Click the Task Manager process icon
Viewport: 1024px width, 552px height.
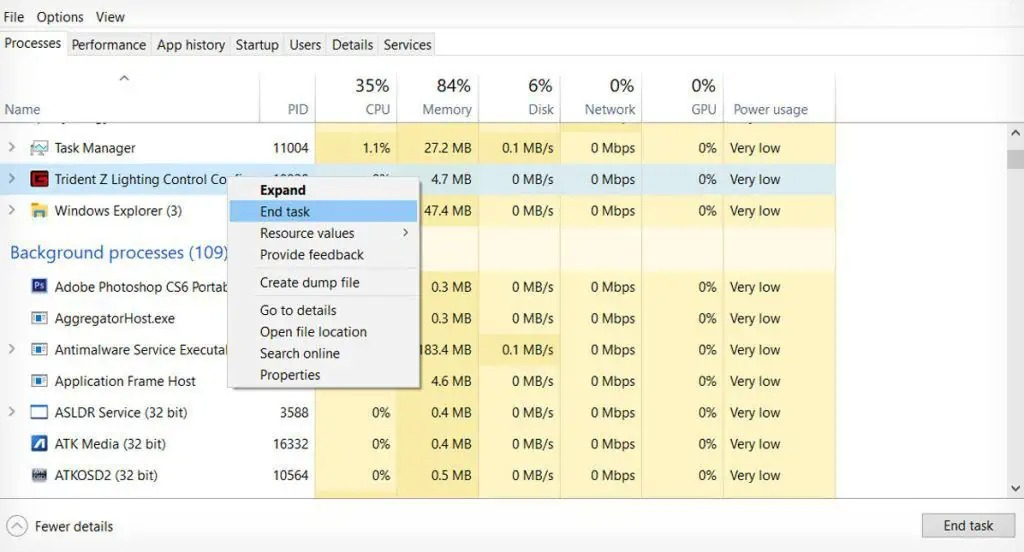pyautogui.click(x=39, y=148)
